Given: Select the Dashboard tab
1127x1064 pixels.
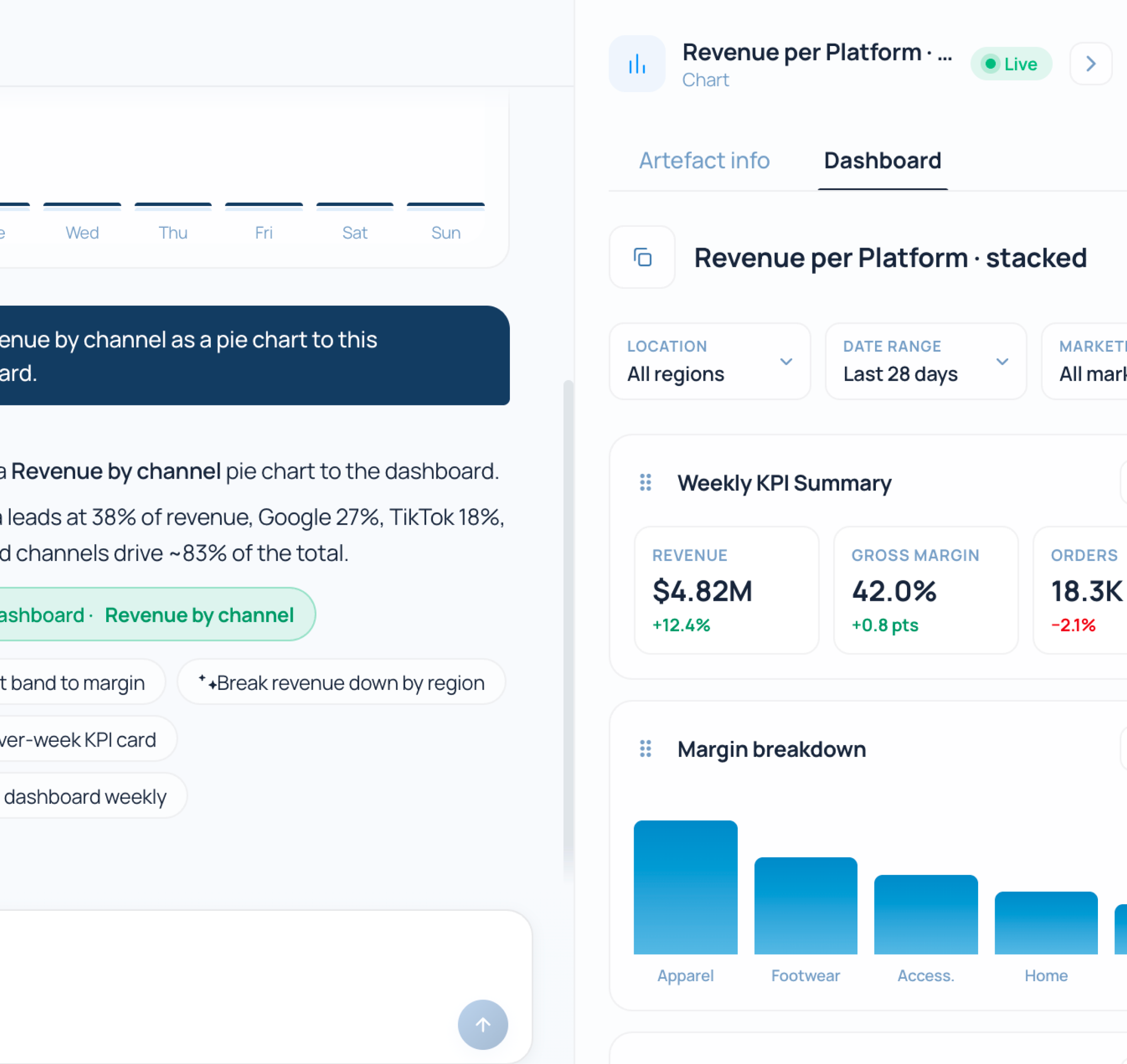Looking at the screenshot, I should pos(882,160).
